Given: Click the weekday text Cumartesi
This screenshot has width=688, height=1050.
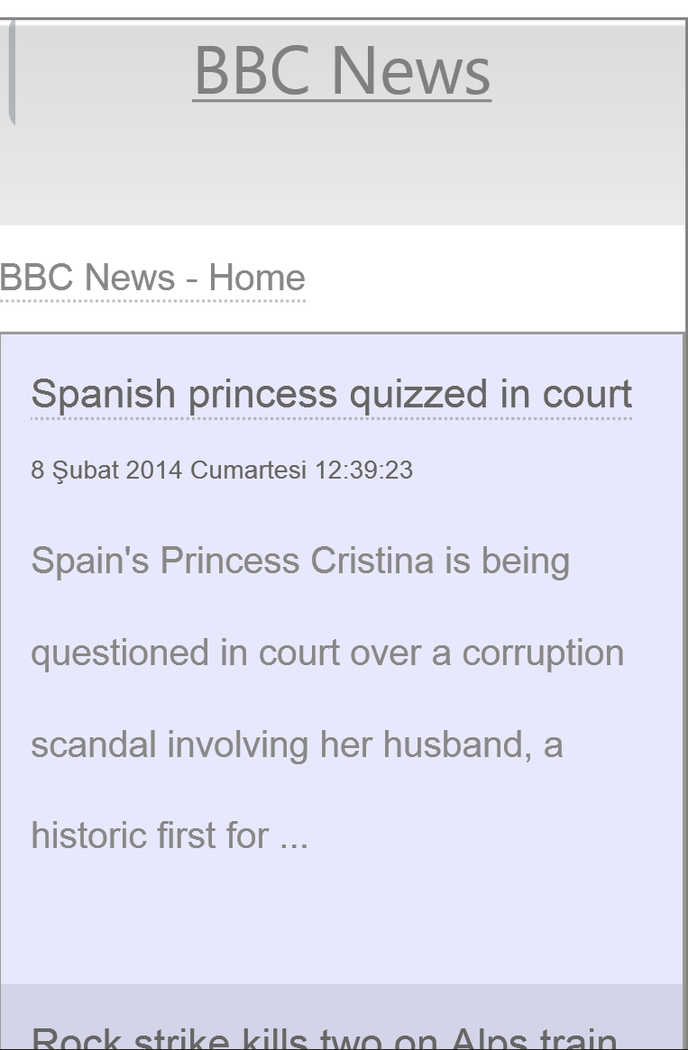Looking at the screenshot, I should (x=248, y=470).
